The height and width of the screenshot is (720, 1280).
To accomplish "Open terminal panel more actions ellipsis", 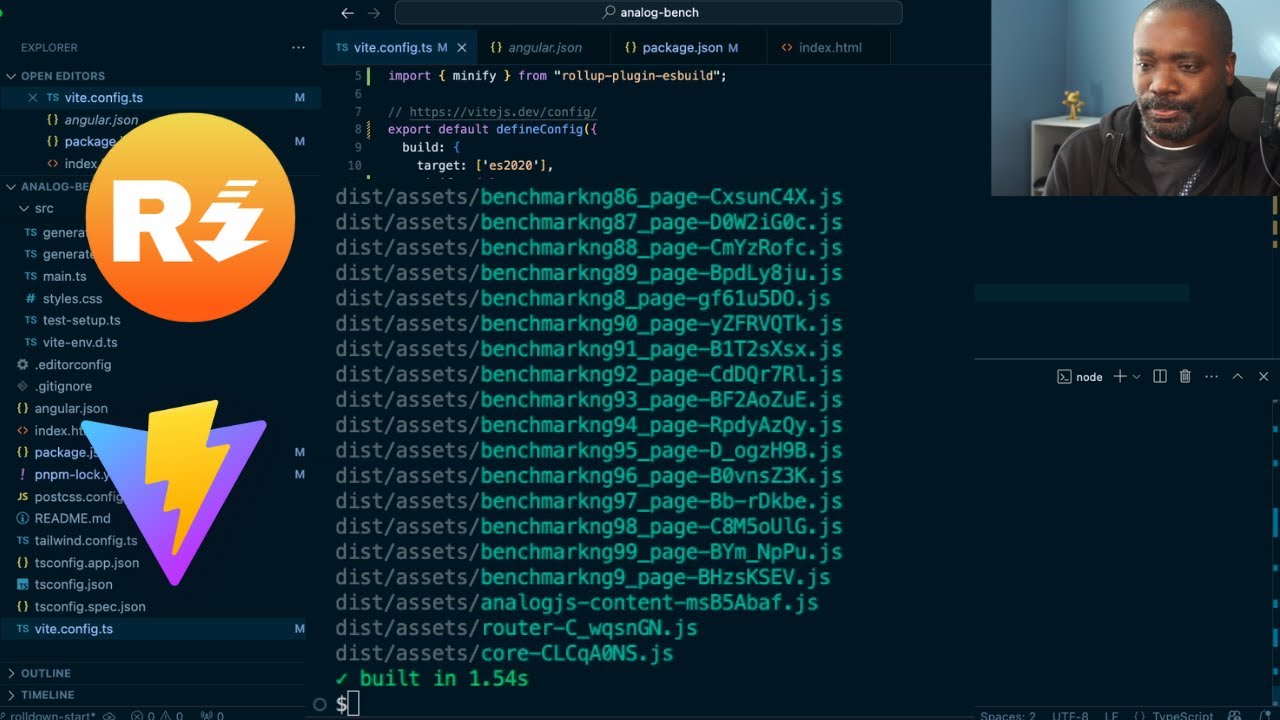I will 1212,376.
